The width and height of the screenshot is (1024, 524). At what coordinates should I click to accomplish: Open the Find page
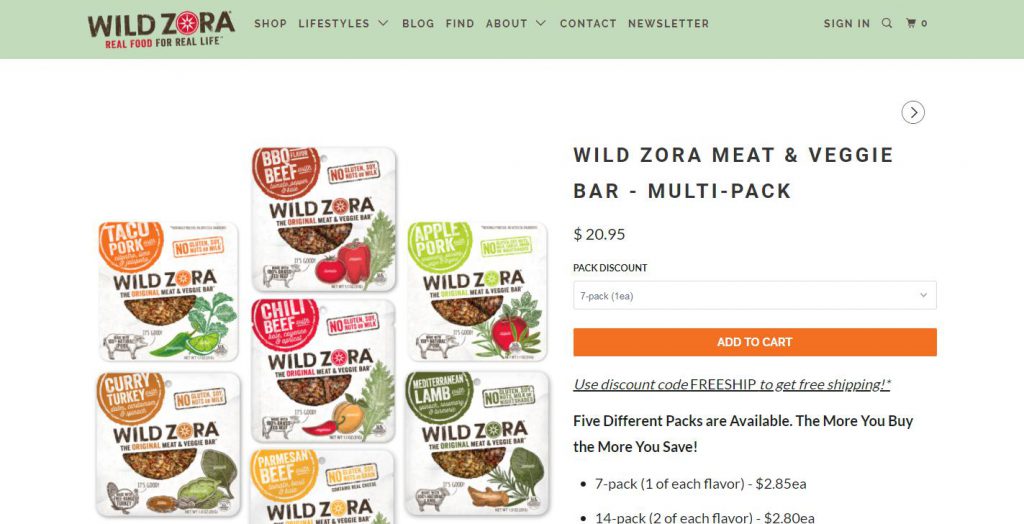[460, 24]
